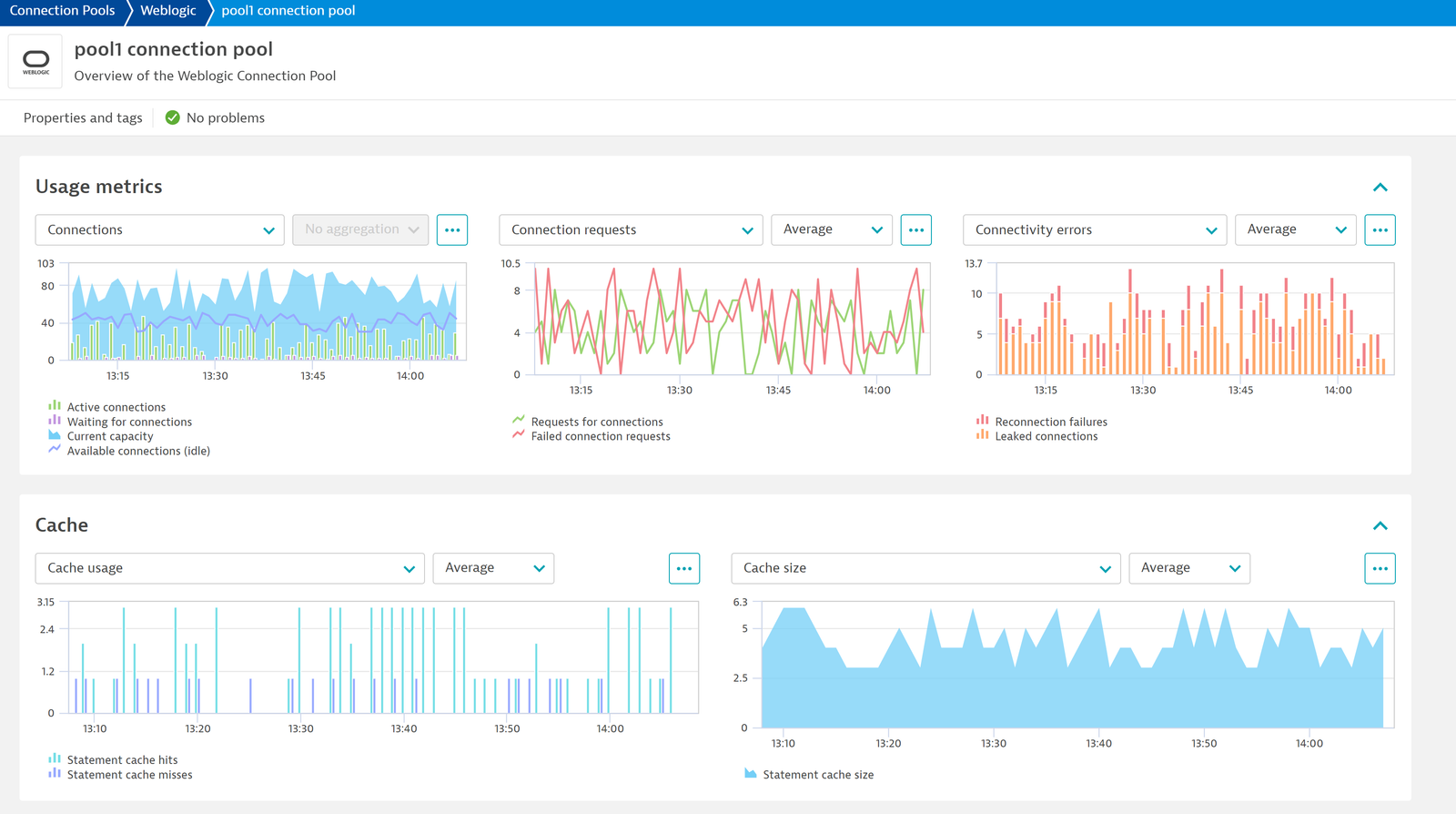Click Waiting for connections legend icon
Image resolution: width=1456 pixels, height=814 pixels.
[55, 421]
